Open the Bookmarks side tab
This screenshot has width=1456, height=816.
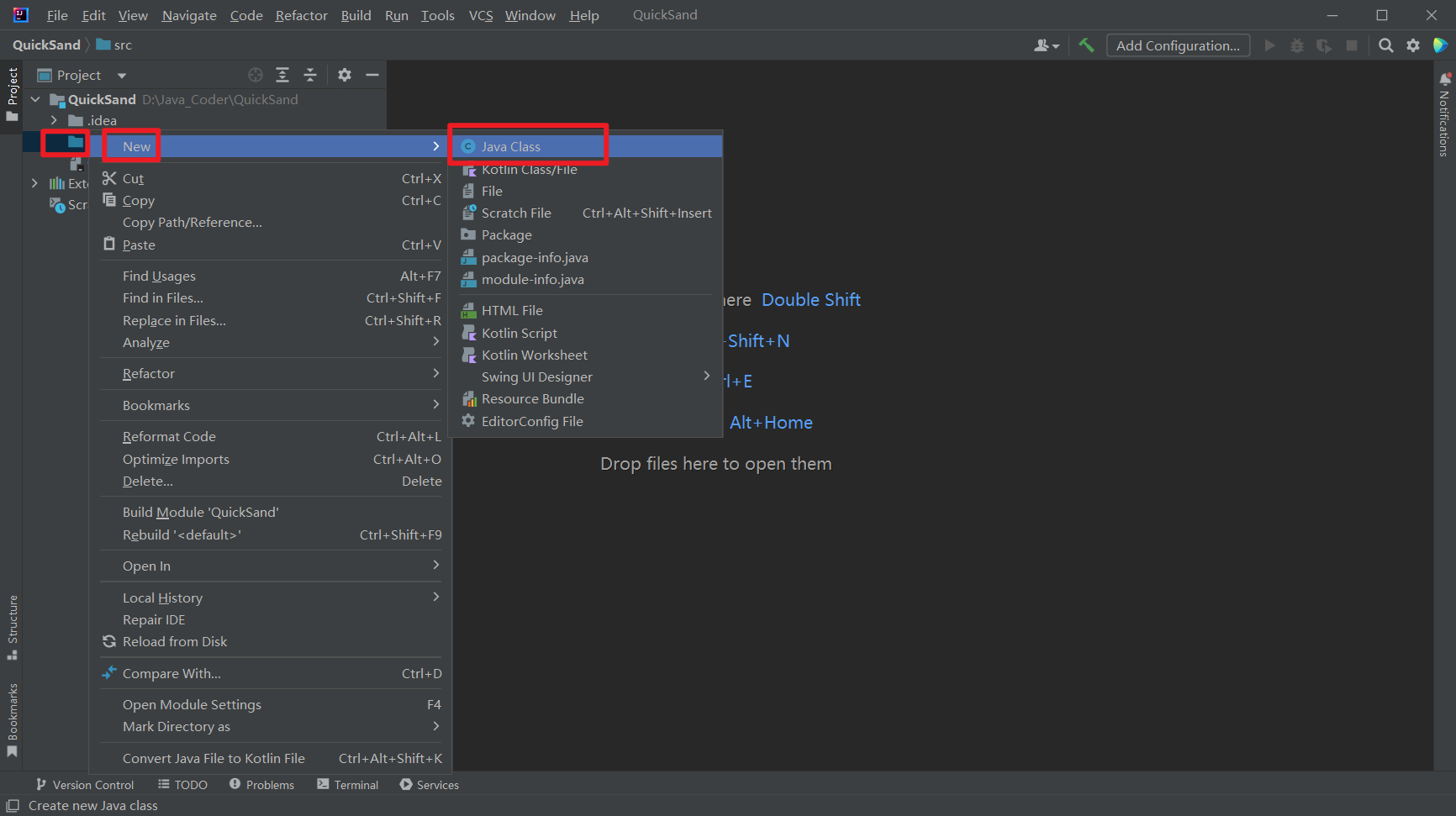point(12,721)
